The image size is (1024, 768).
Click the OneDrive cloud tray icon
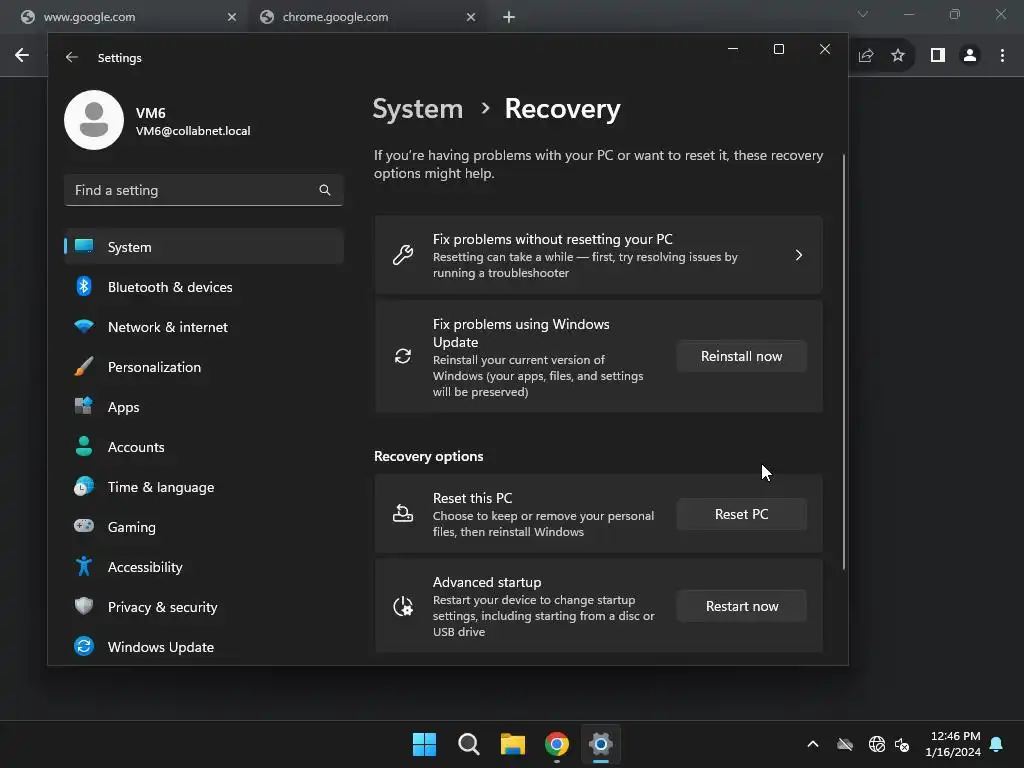tap(845, 744)
